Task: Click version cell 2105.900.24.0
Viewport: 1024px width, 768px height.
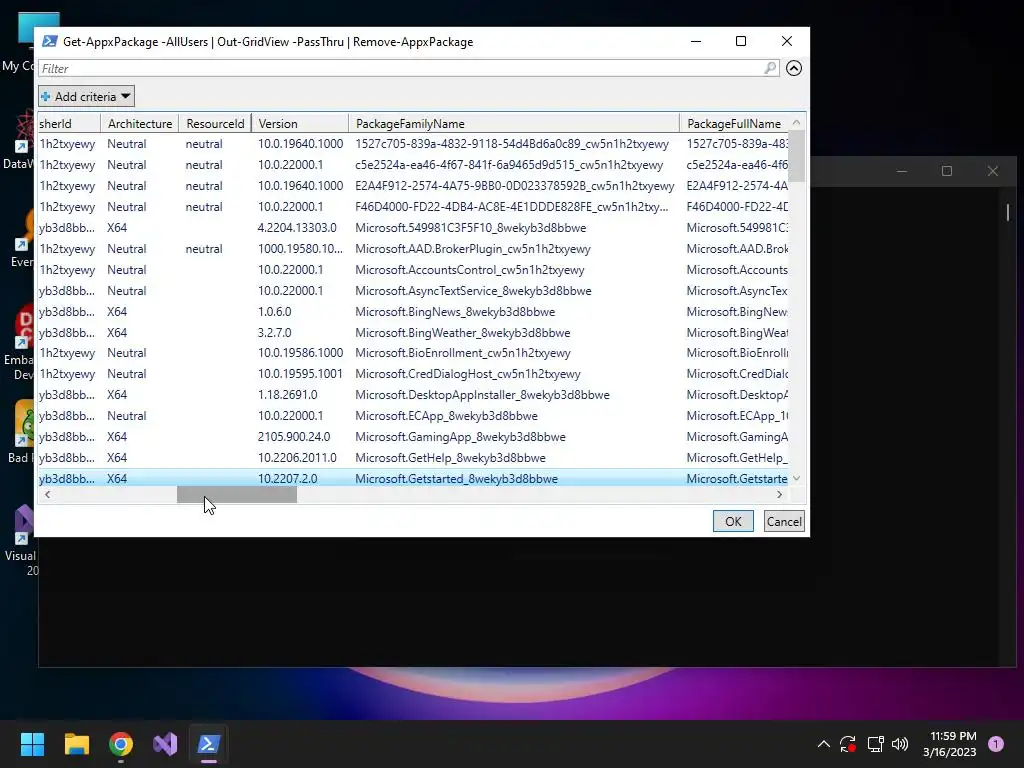Action: [x=294, y=437]
